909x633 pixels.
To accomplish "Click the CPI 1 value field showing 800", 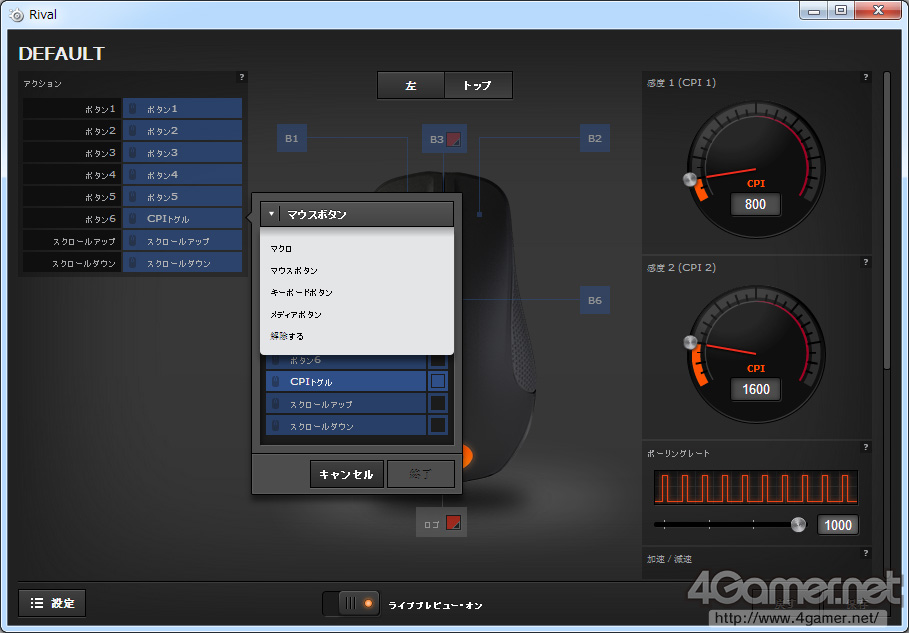I will pyautogui.click(x=755, y=204).
